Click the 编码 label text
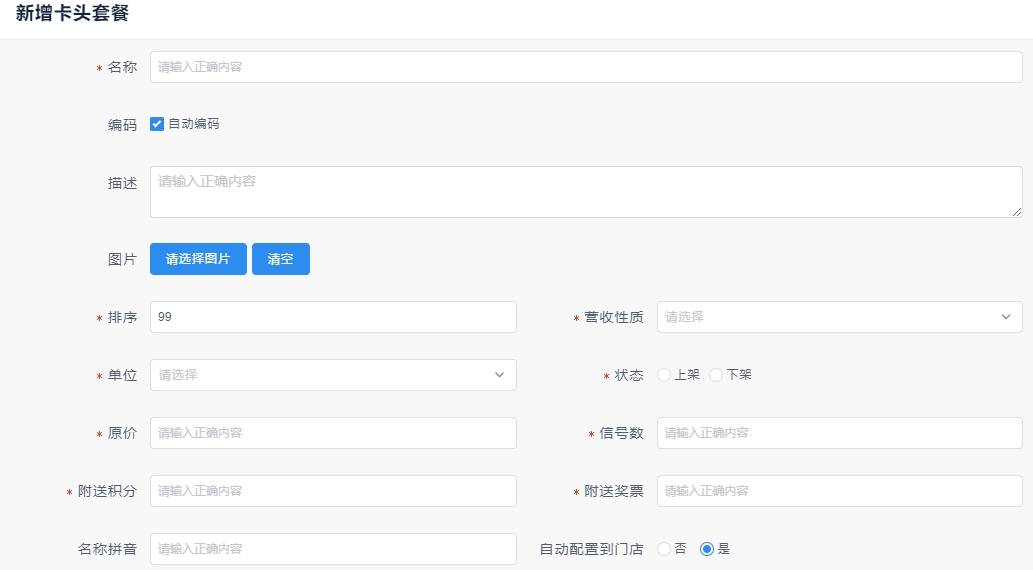Image resolution: width=1033 pixels, height=570 pixels. (x=123, y=125)
